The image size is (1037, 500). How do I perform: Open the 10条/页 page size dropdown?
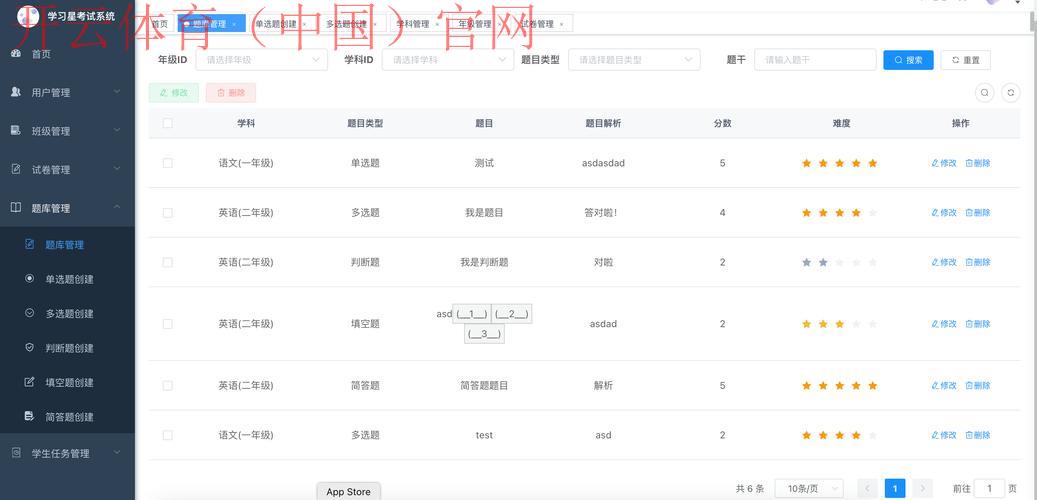(x=809, y=489)
